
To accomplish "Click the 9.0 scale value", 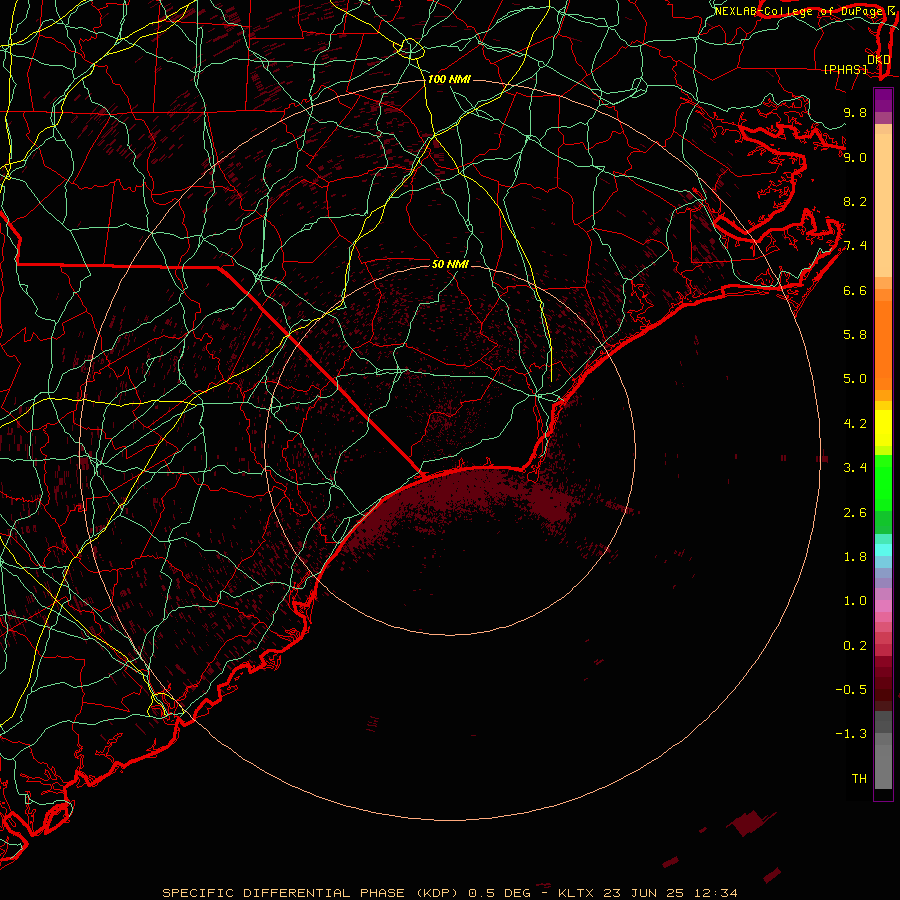I will coord(855,157).
